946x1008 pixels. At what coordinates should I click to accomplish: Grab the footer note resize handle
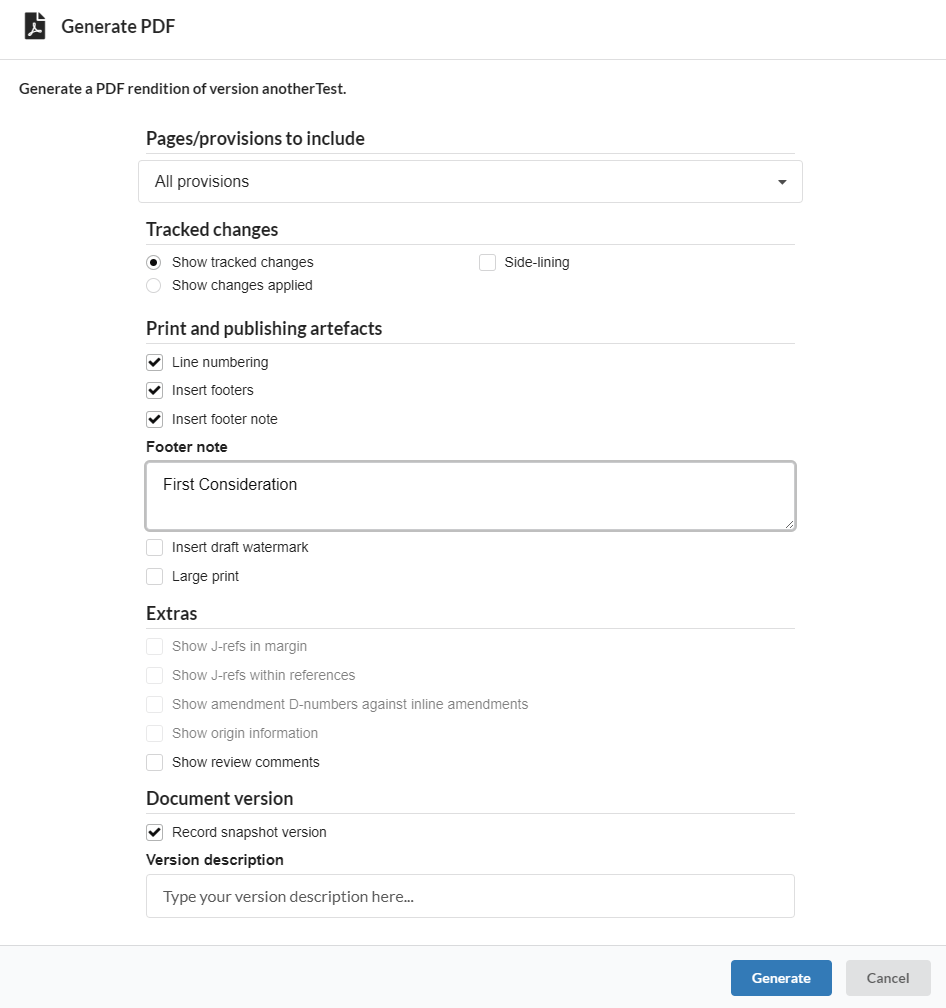(789, 524)
